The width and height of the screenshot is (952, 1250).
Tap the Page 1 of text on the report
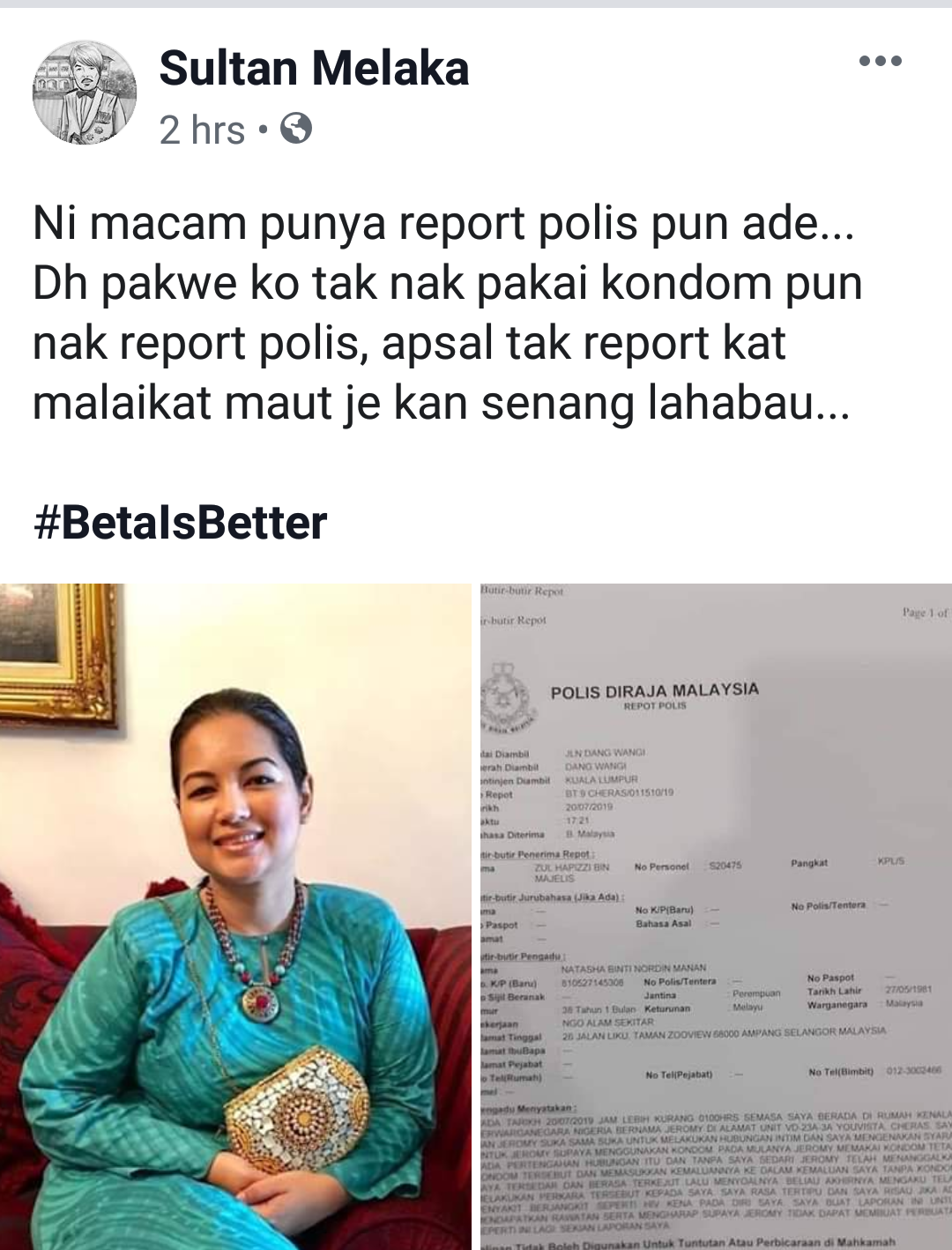coord(925,613)
